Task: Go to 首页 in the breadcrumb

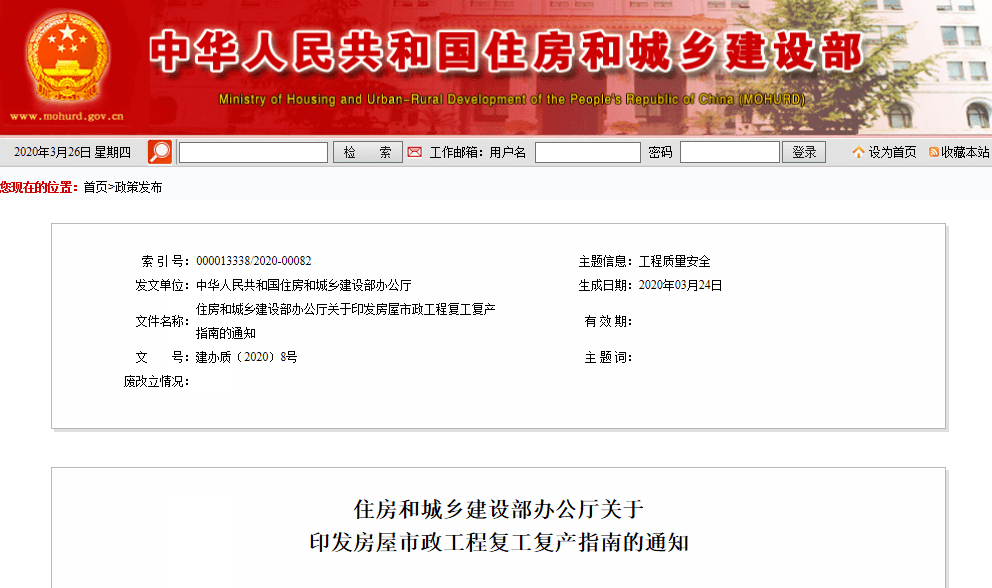Action: (x=95, y=187)
